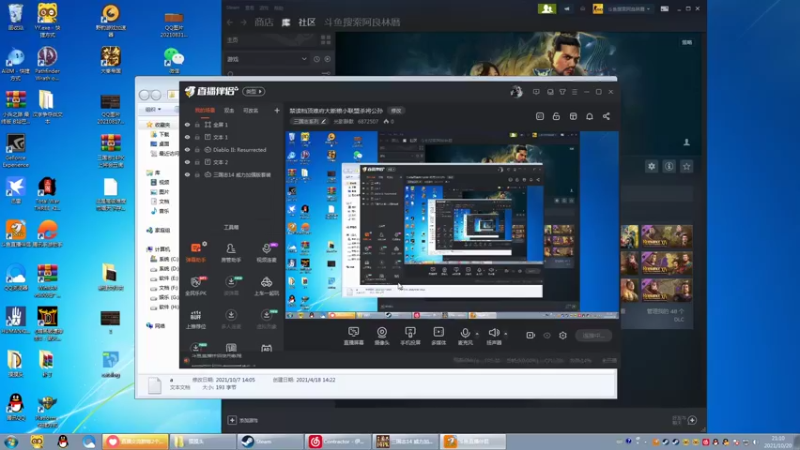
Task: Switch to the second scene tab
Action: pyautogui.click(x=229, y=111)
